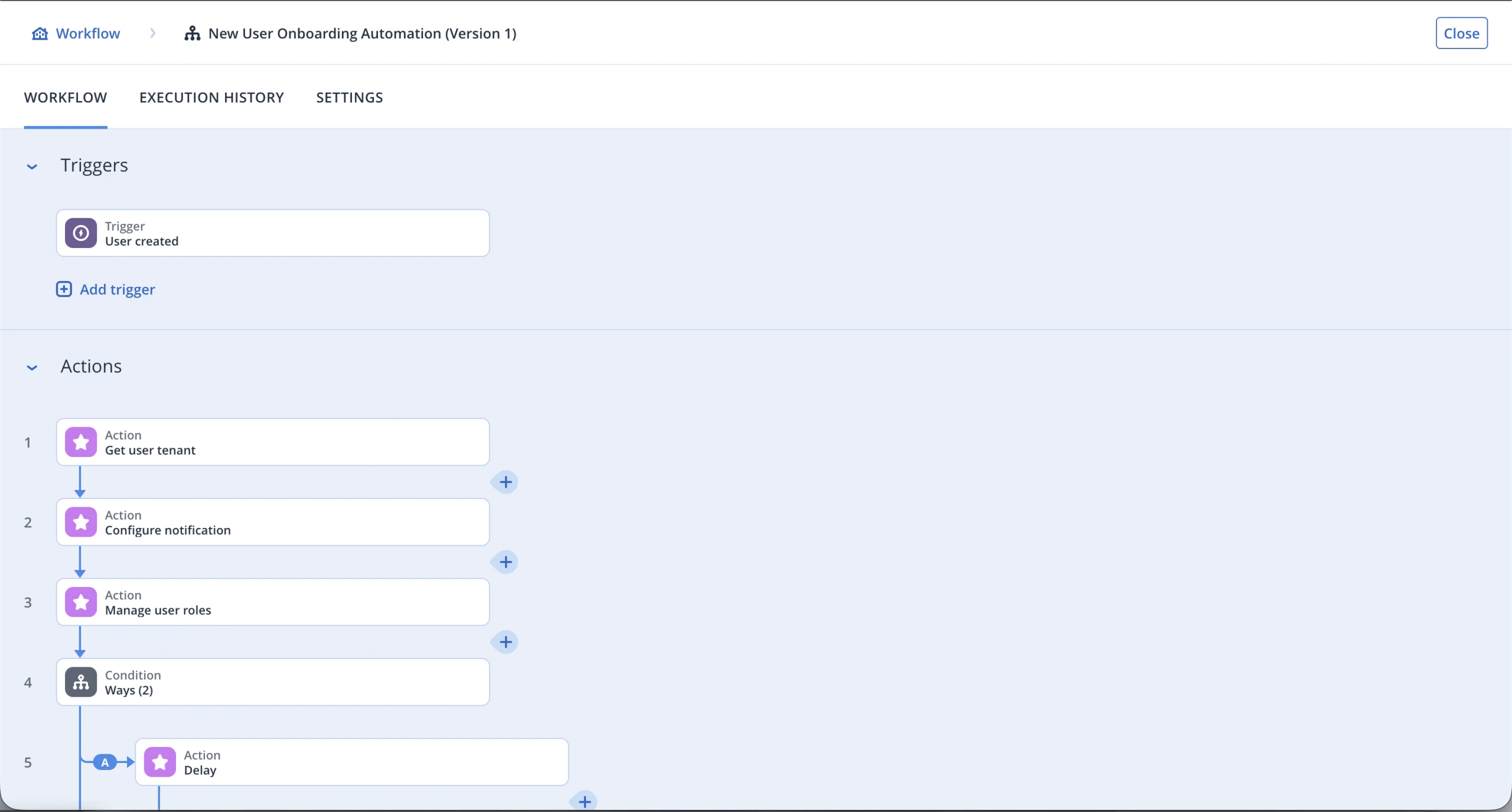
Task: Add a step after Configure notification
Action: tap(506, 562)
